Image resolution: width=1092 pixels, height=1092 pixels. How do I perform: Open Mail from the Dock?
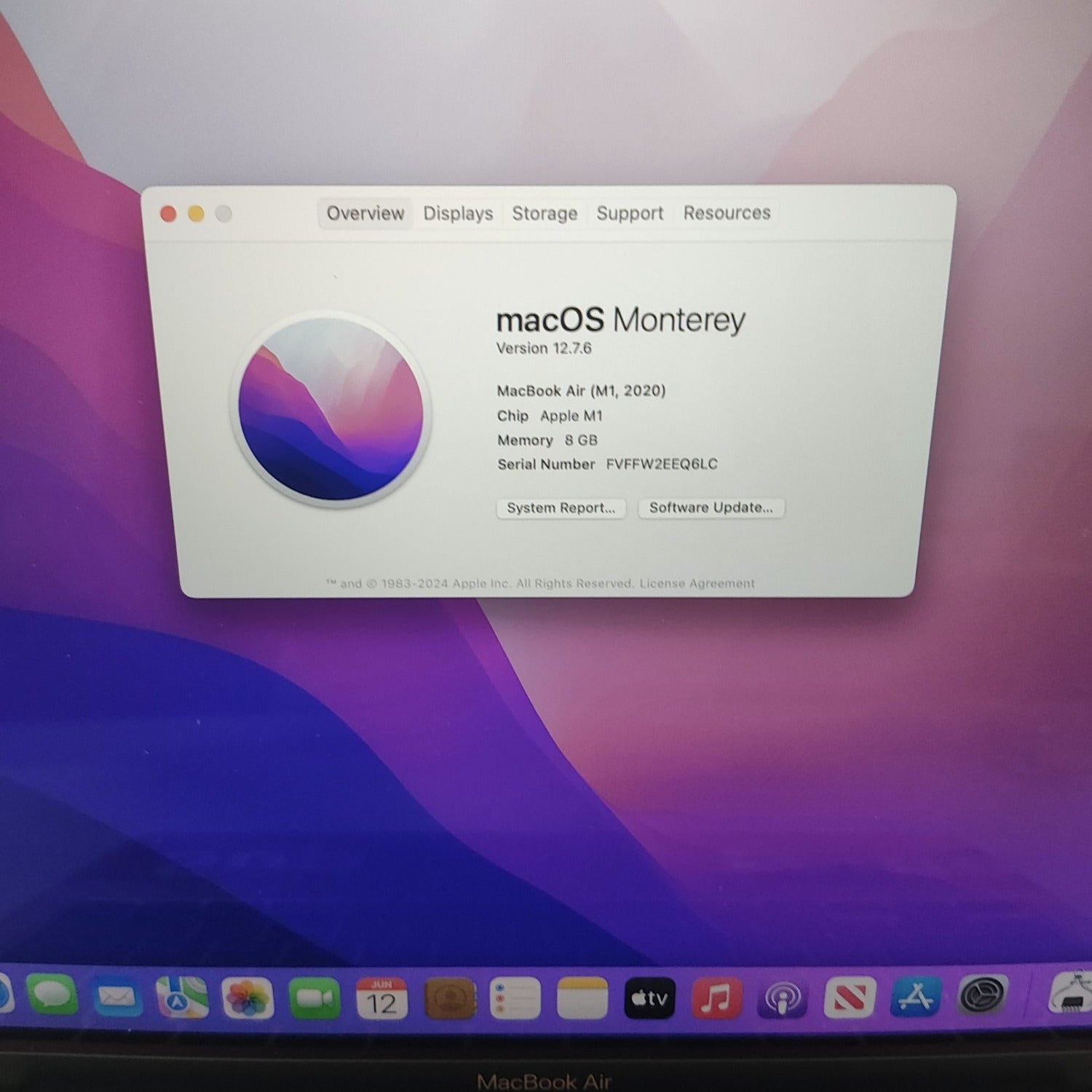click(116, 996)
